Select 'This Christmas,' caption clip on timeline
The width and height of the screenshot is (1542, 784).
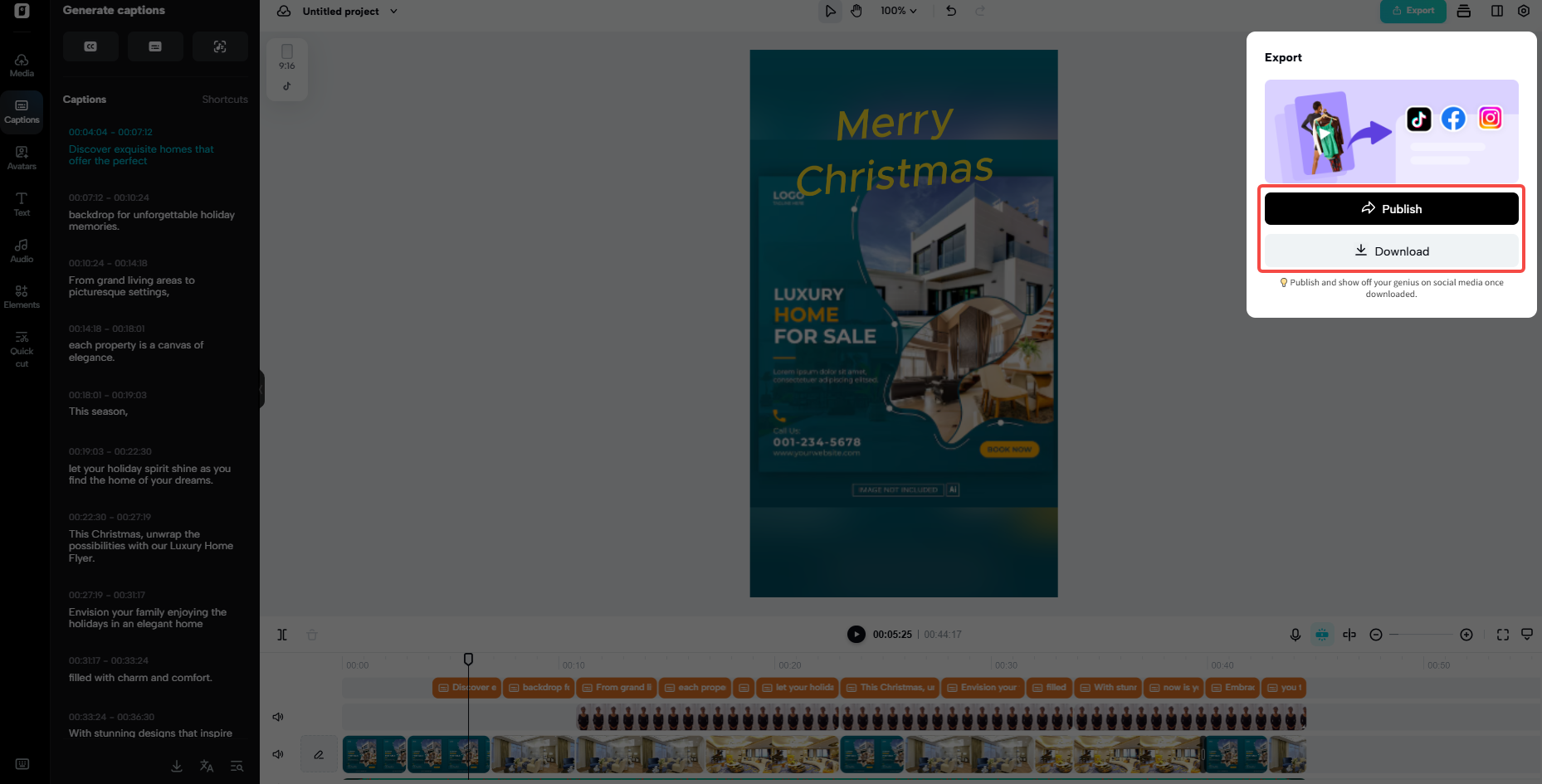click(890, 688)
